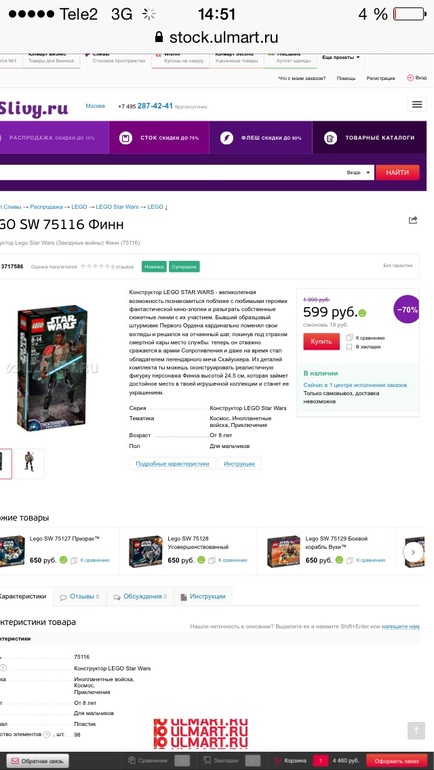The height and width of the screenshot is (770, 434).
Task: Click the Сравнение icon in bottom bar
Action: 131,761
